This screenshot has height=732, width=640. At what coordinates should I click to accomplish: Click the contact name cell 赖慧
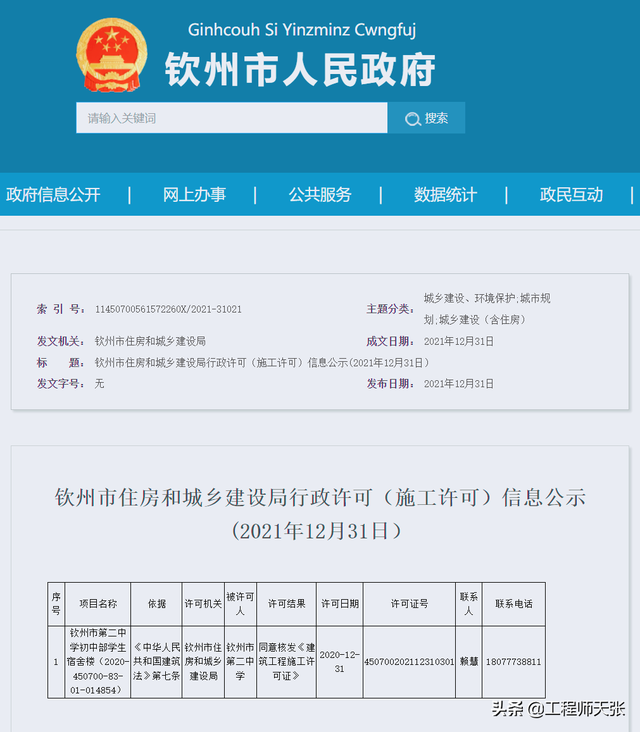click(x=469, y=662)
